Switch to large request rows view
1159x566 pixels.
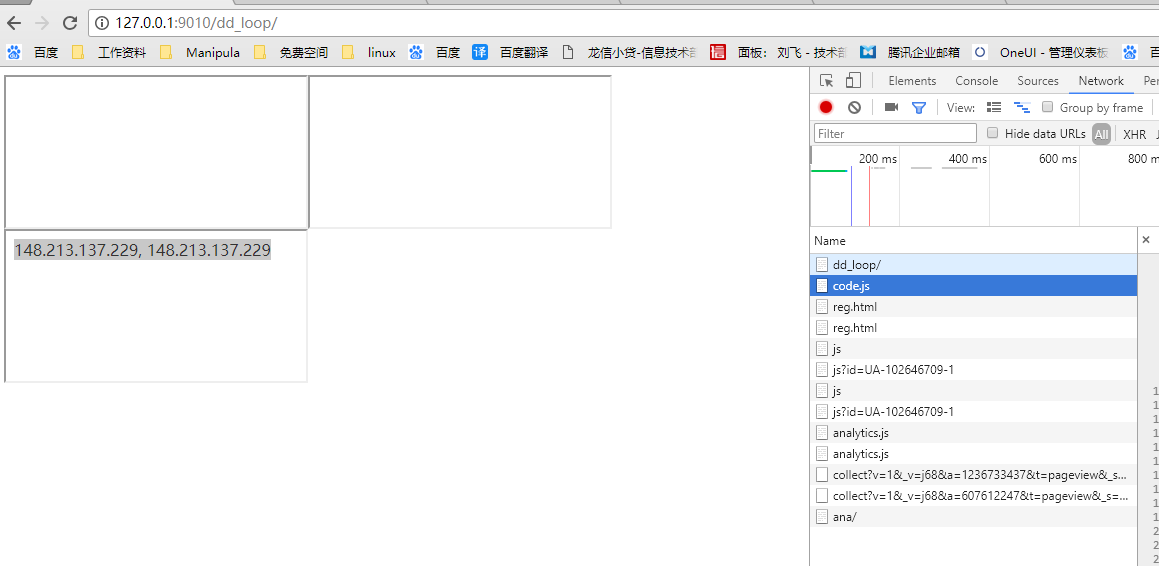pos(994,107)
